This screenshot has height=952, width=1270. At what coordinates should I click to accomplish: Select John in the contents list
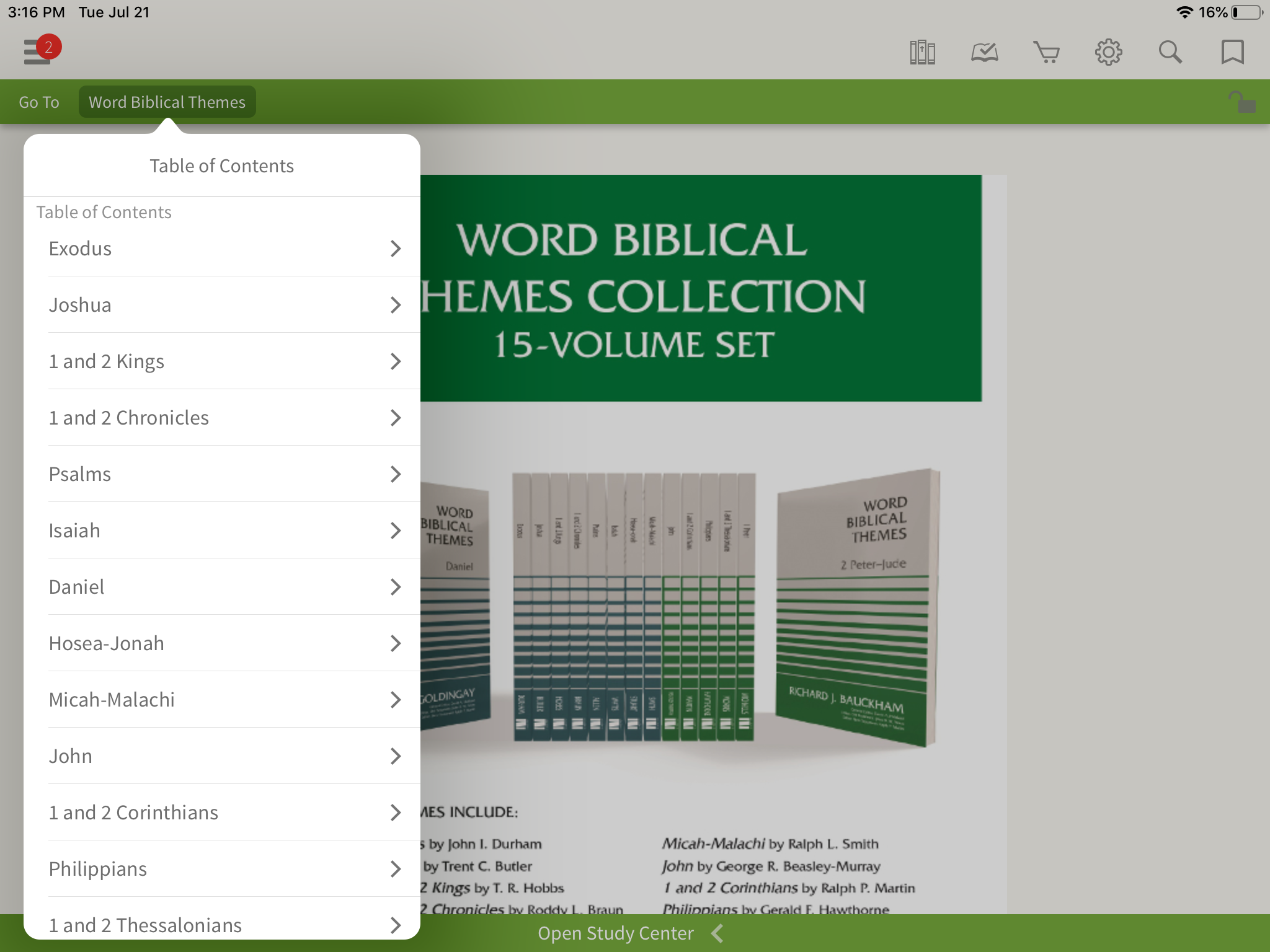point(222,756)
